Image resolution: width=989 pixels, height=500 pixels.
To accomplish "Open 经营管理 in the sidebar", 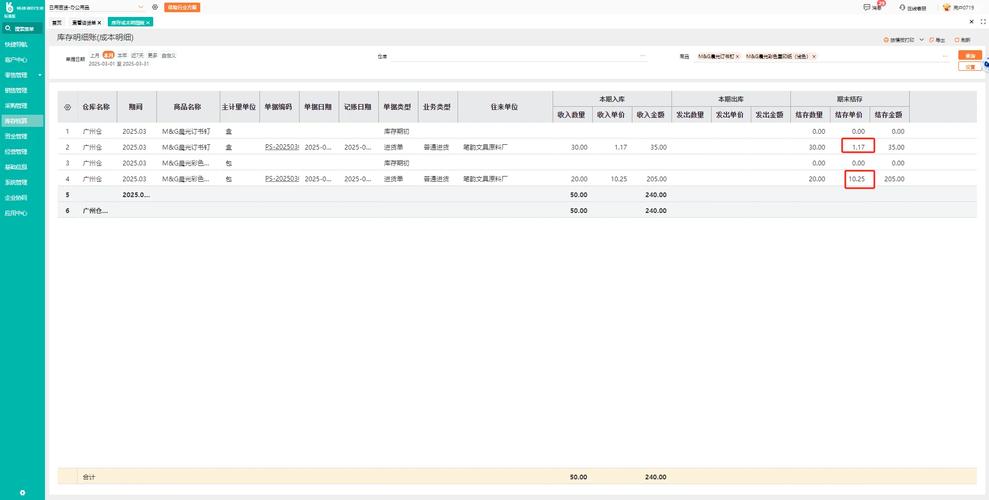I will click(16, 151).
